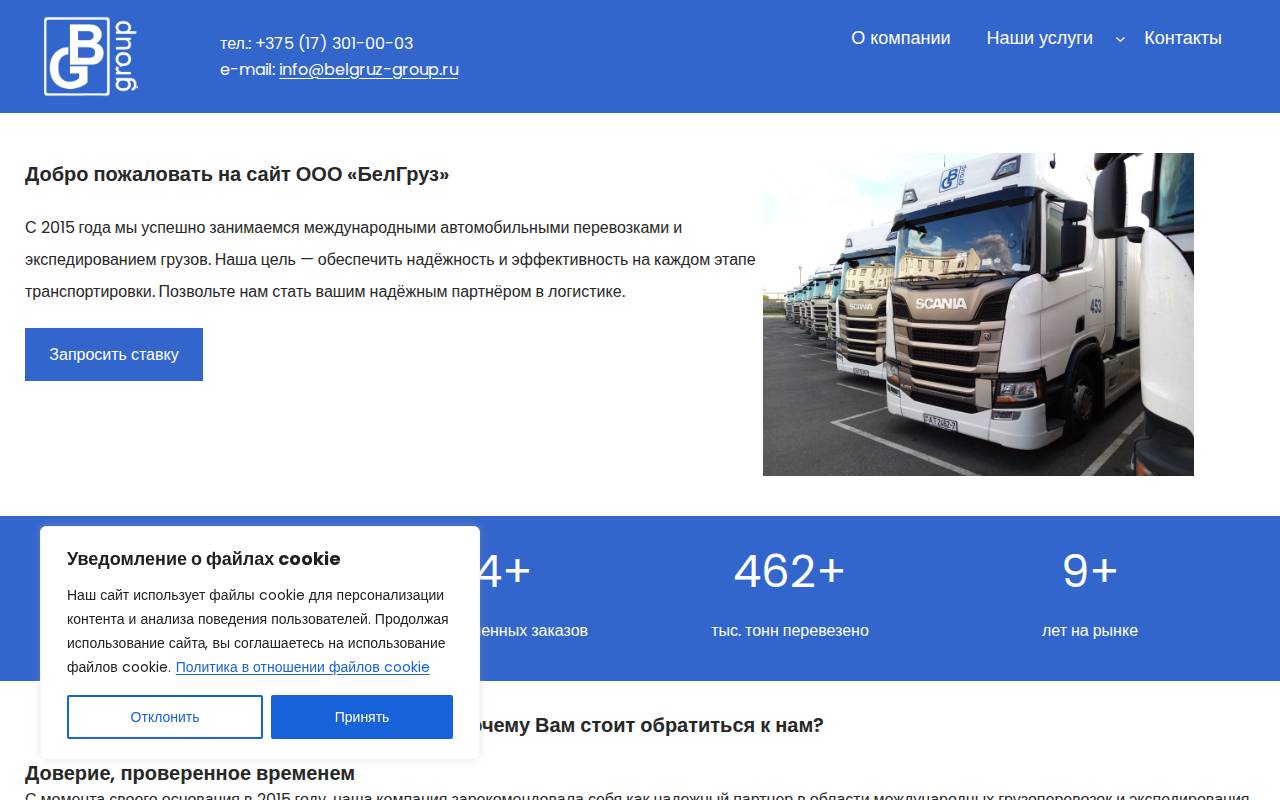Click the heading Доверие, проверенное временем
Screen dimensions: 1280x800
click(190, 773)
